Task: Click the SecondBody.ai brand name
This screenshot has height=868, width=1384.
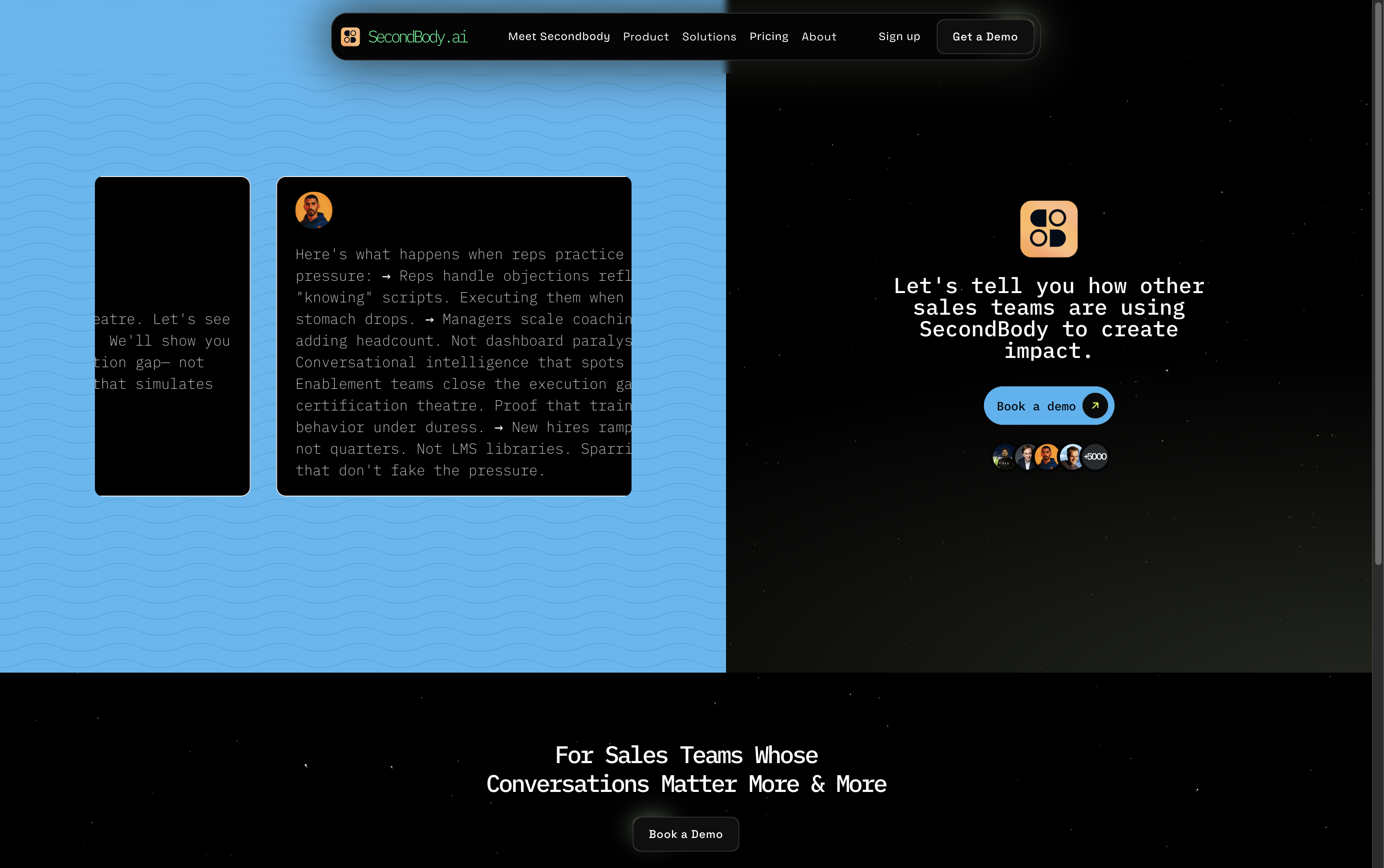Action: [x=418, y=37]
